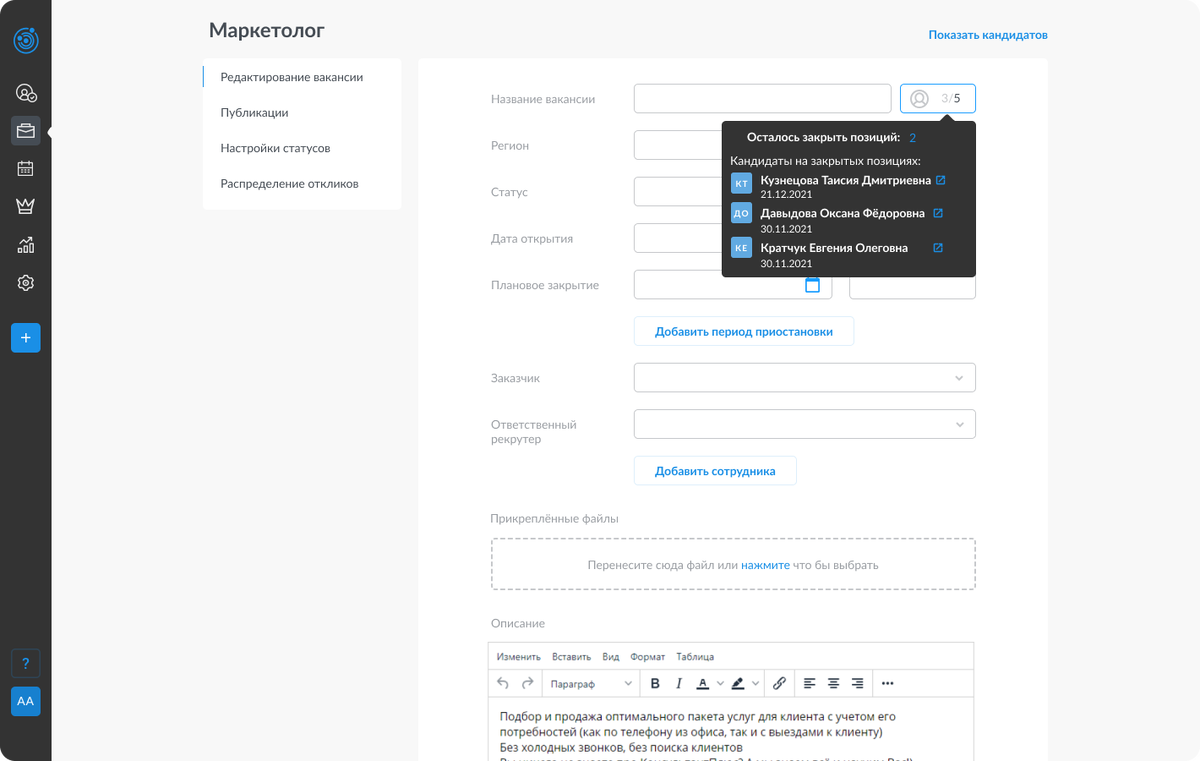Click into the description editor text area
Screen dimensions: 1200x761
(731, 730)
